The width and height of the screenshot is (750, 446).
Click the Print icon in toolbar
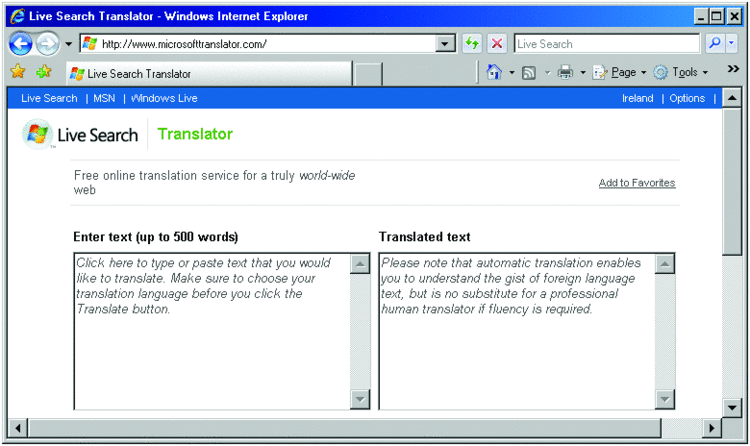(565, 72)
